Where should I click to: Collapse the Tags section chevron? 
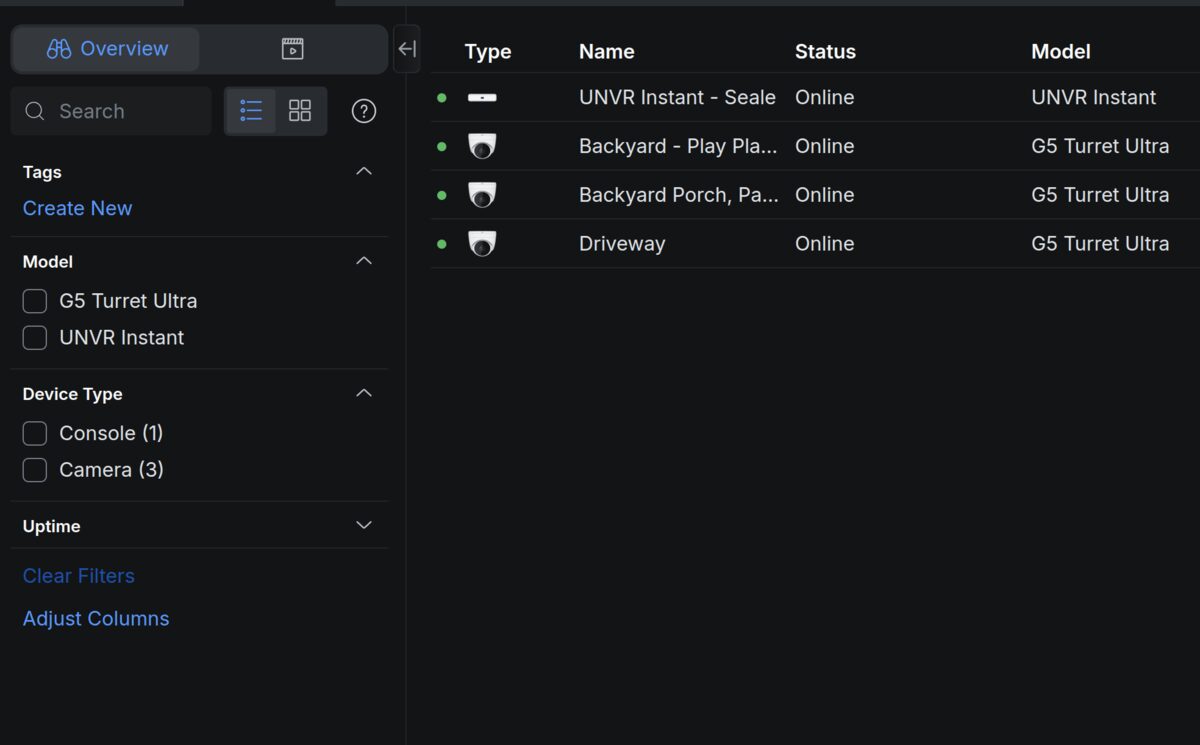364,171
